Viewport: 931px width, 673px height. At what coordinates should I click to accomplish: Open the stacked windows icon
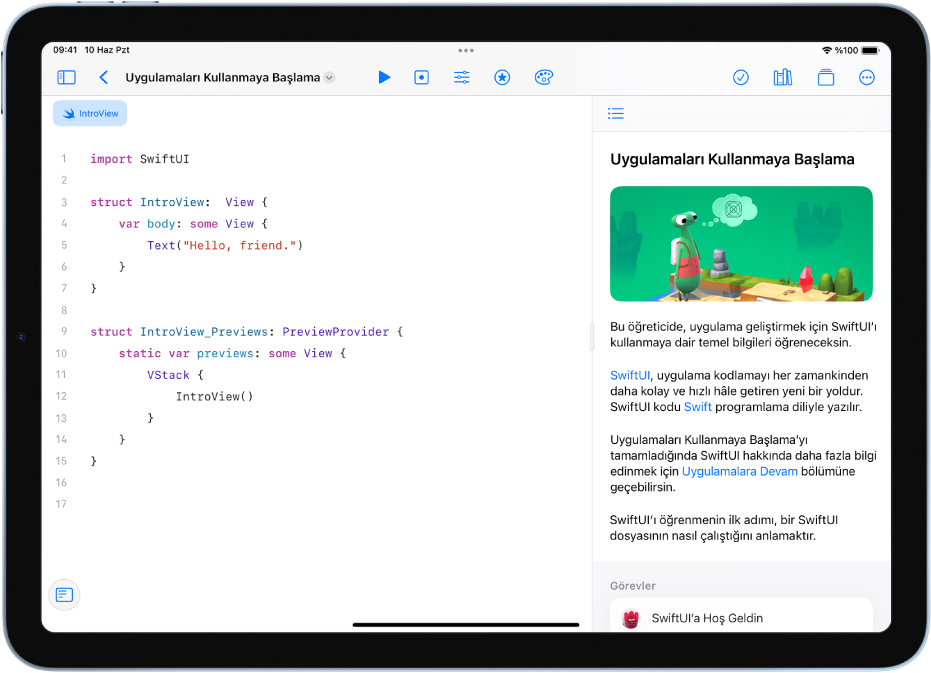point(825,77)
